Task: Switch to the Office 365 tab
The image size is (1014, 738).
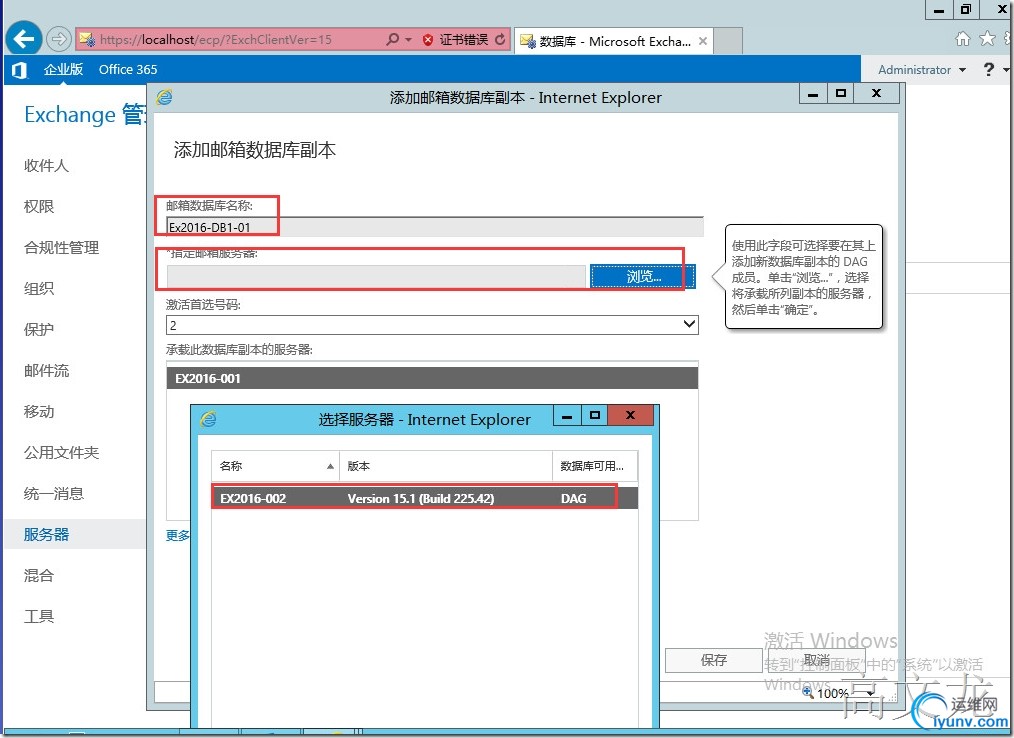Action: (128, 69)
